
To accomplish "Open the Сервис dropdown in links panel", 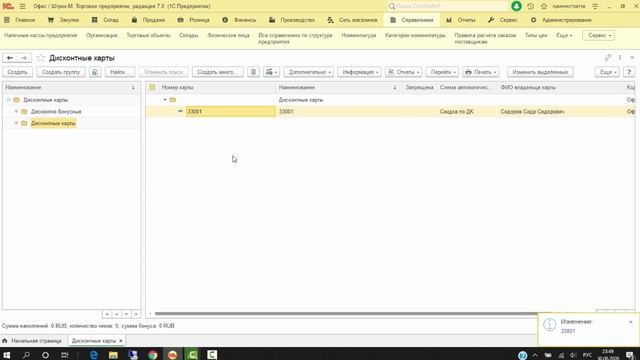I will pos(599,36).
